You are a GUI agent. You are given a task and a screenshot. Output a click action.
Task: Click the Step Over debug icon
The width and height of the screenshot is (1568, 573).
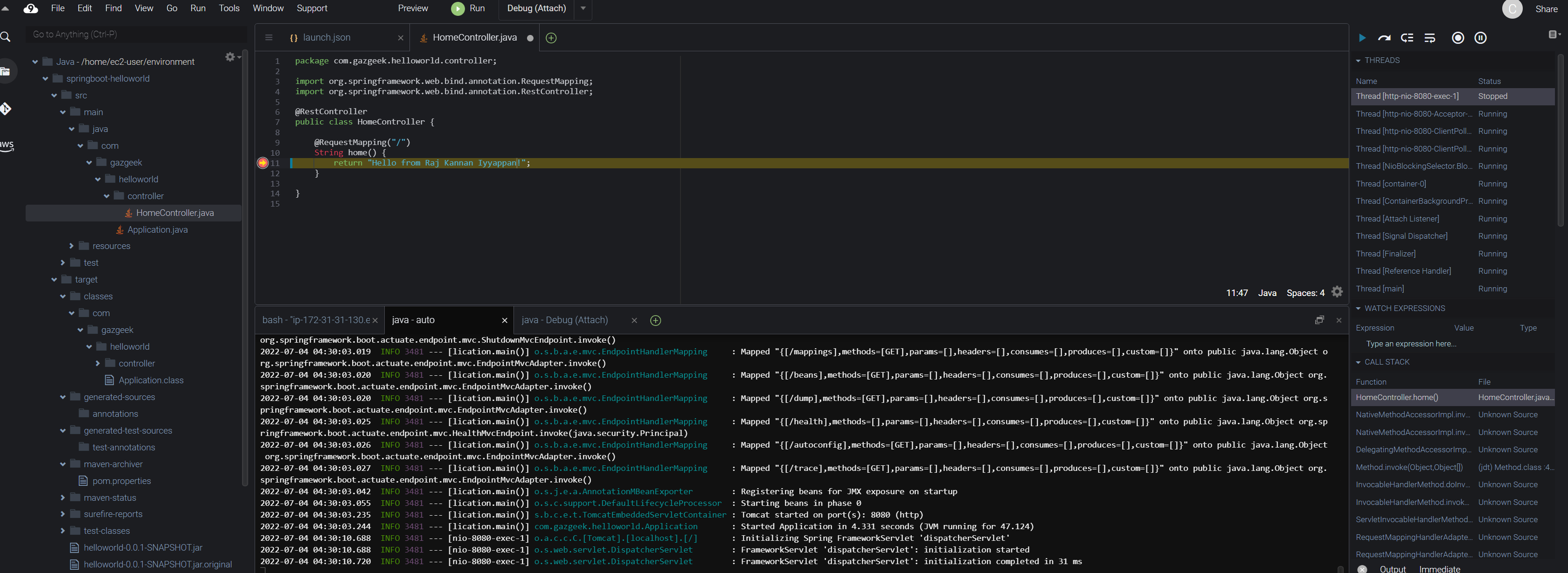coord(1383,37)
